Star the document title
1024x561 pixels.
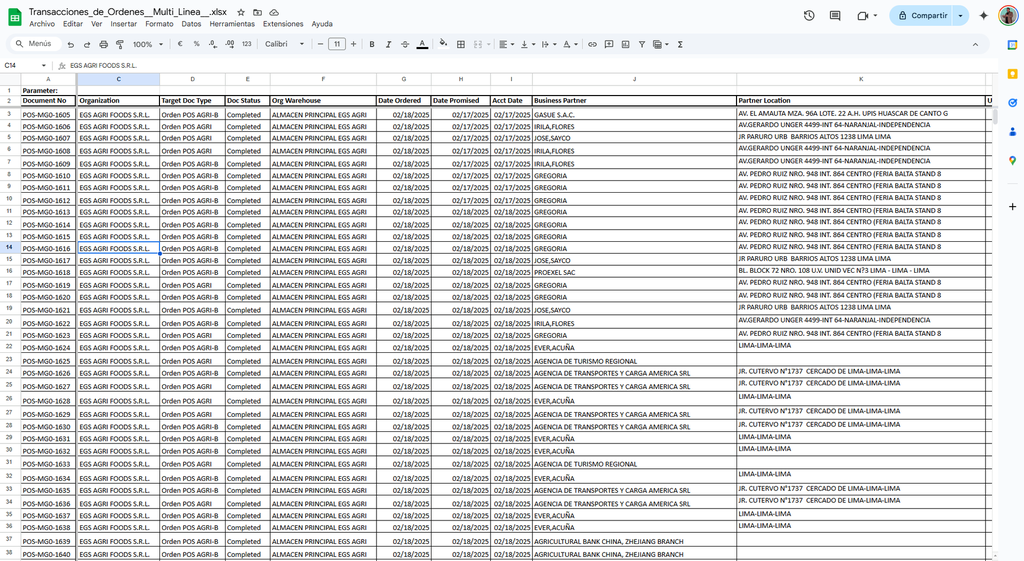[x=241, y=12]
